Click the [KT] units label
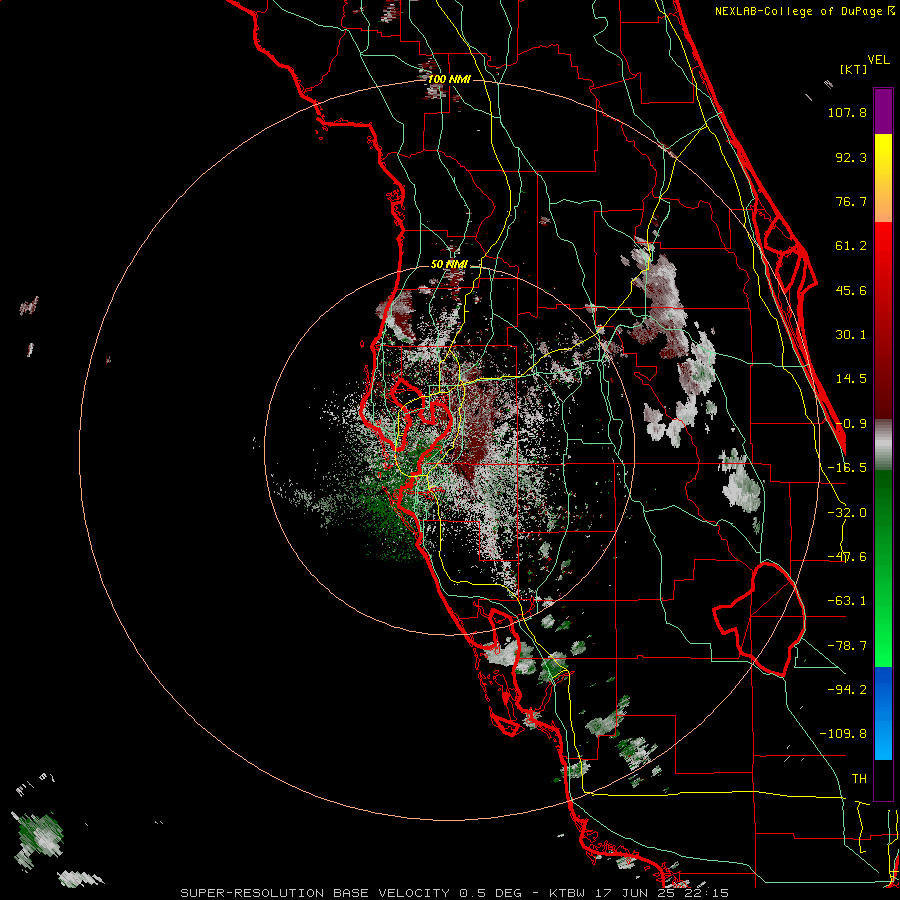900x900 pixels. click(x=853, y=69)
